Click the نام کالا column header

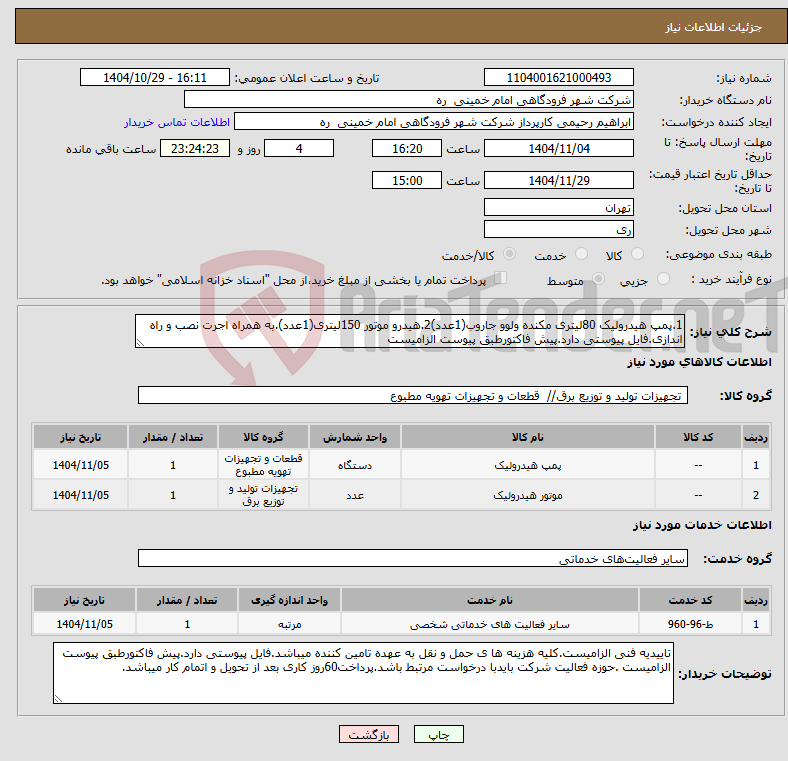point(528,437)
